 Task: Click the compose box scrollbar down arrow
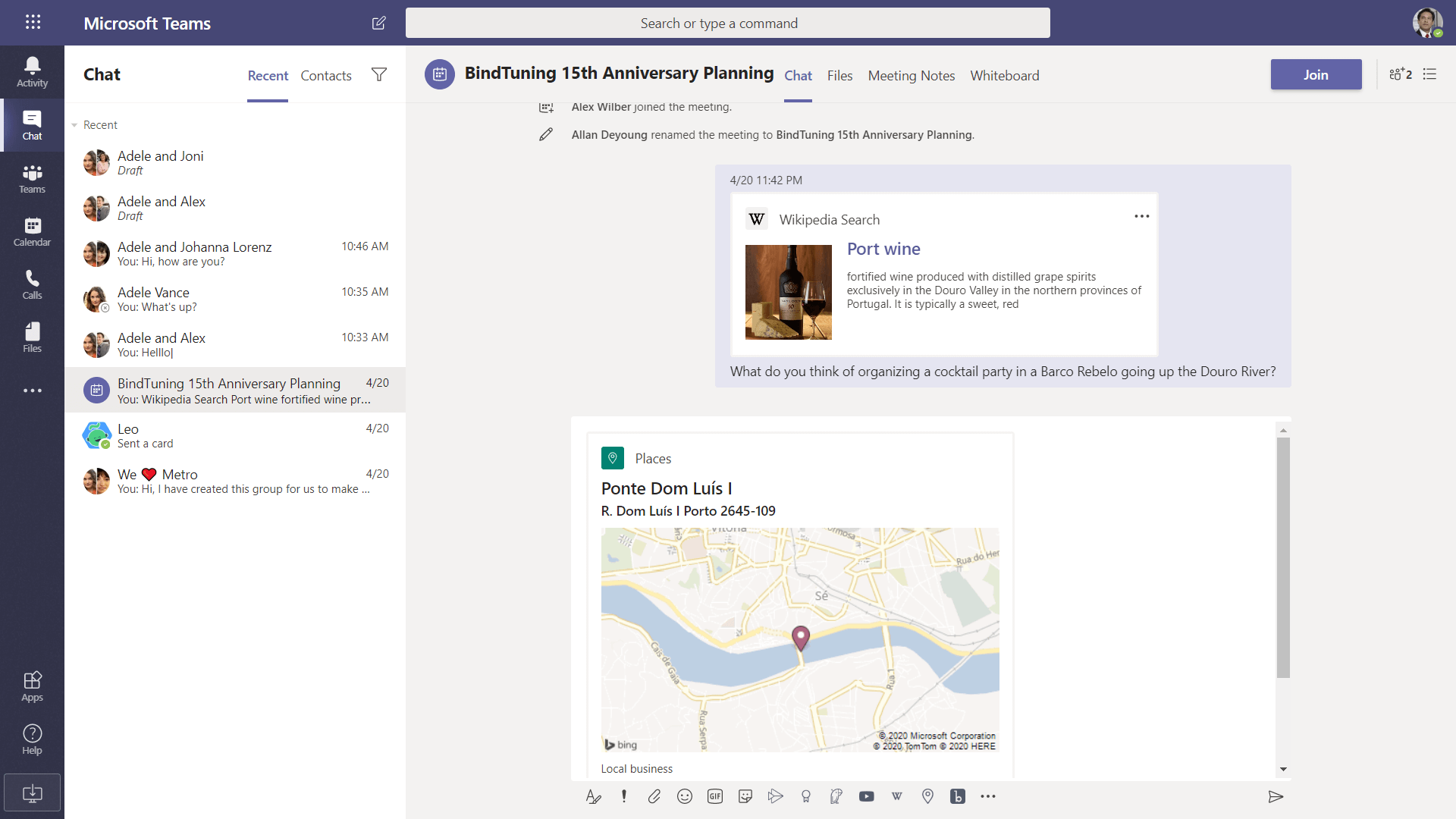1283,769
